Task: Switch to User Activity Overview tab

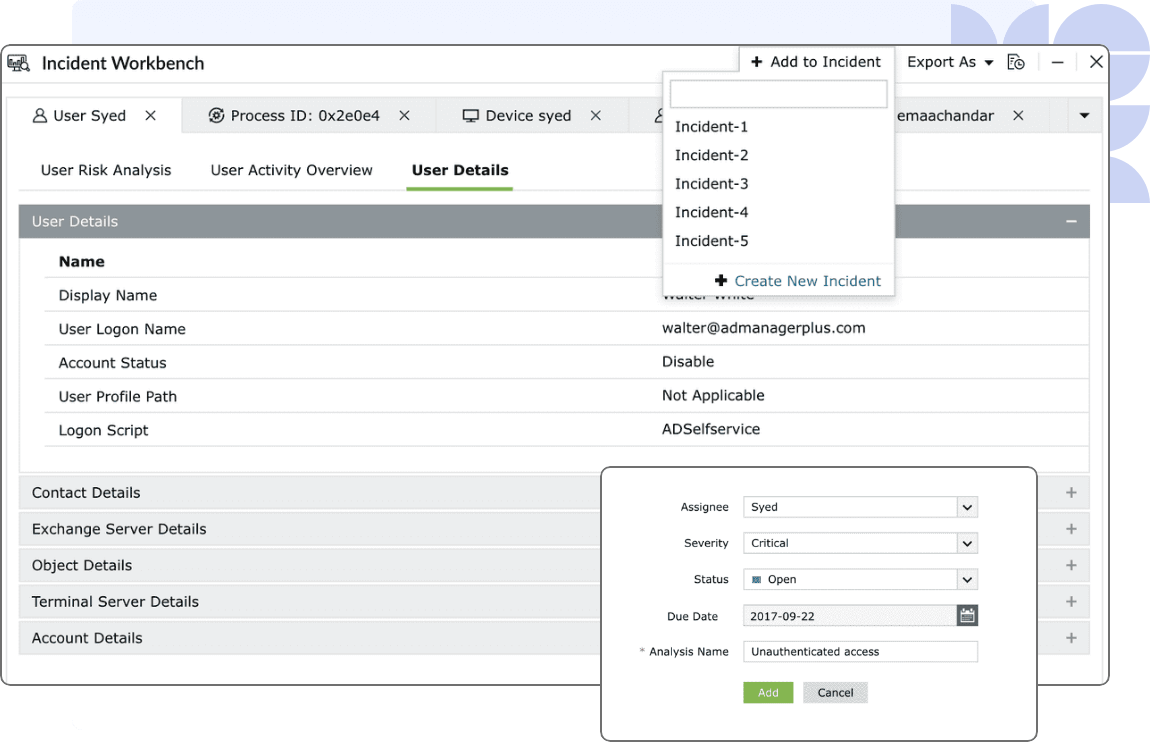Action: pos(291,170)
